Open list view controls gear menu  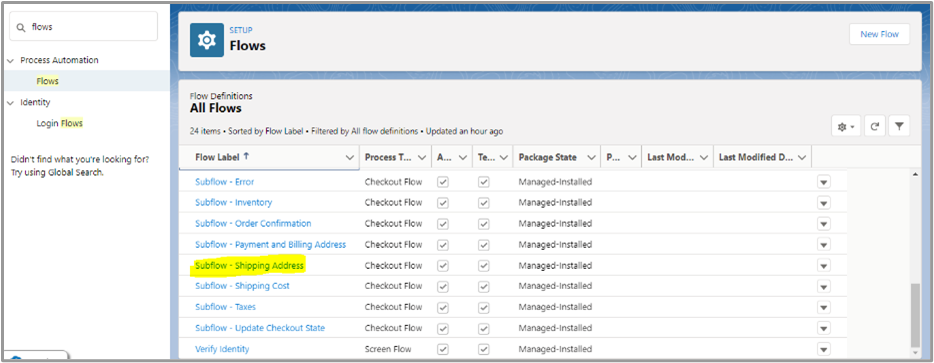(x=846, y=126)
